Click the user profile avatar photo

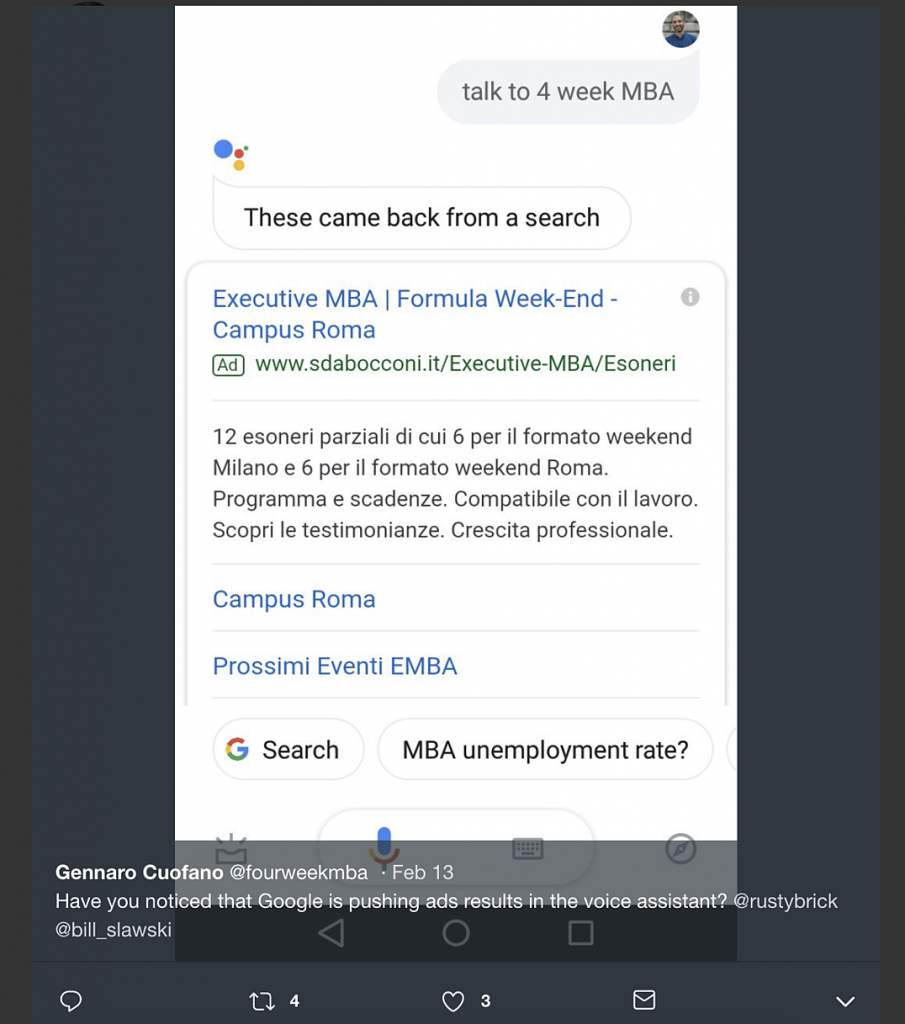click(681, 29)
